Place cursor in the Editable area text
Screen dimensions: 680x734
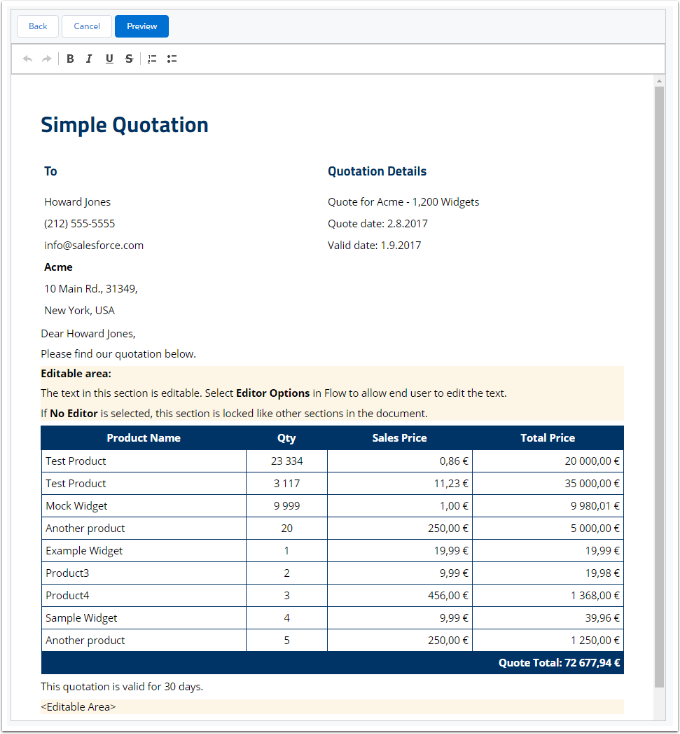(x=270, y=393)
